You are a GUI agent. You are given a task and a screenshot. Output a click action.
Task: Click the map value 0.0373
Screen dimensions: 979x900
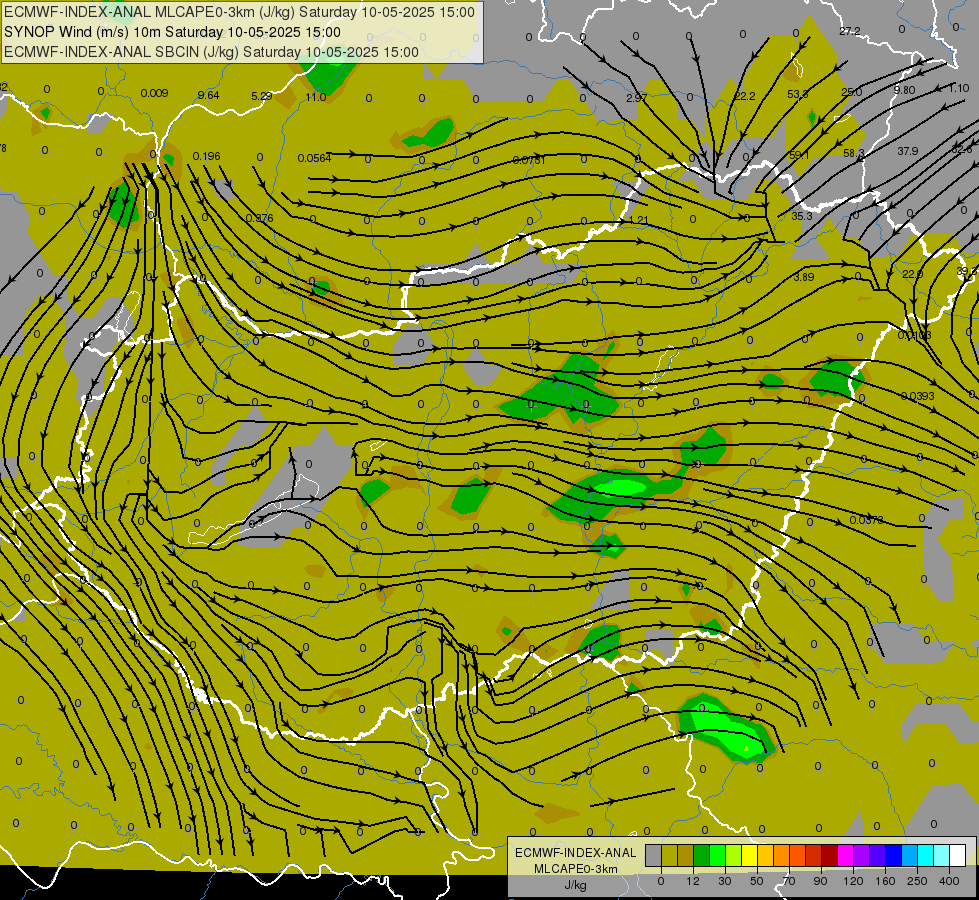pyautogui.click(x=867, y=520)
